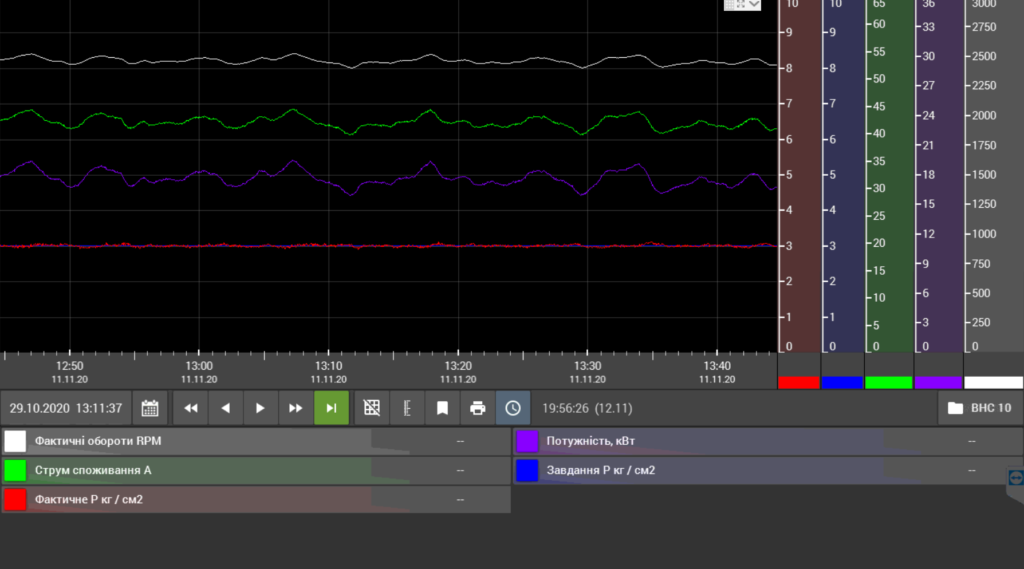
Task: Click the bookmark icon
Action: point(442,408)
